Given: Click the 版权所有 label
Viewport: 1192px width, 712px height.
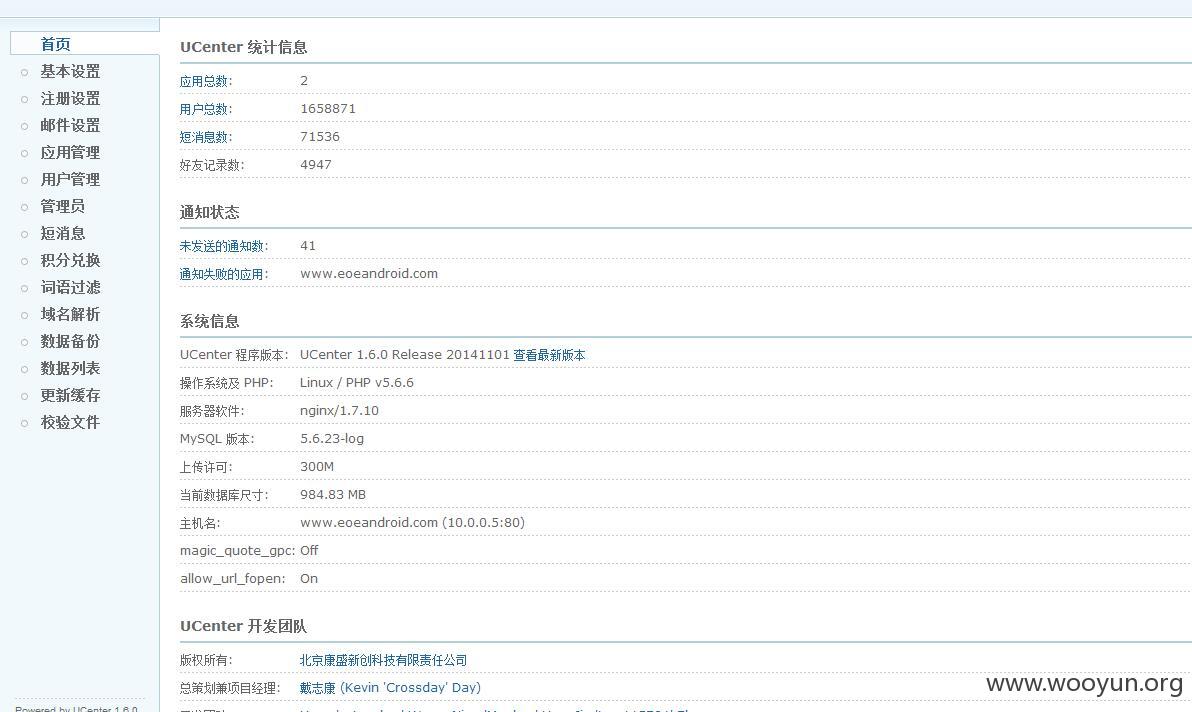Looking at the screenshot, I should pos(206,660).
